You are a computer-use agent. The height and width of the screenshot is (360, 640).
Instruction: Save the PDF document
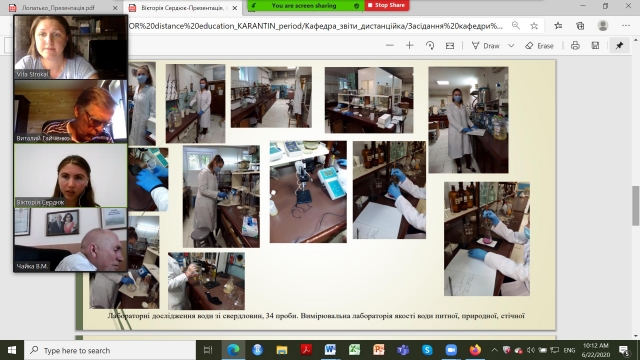click(595, 46)
